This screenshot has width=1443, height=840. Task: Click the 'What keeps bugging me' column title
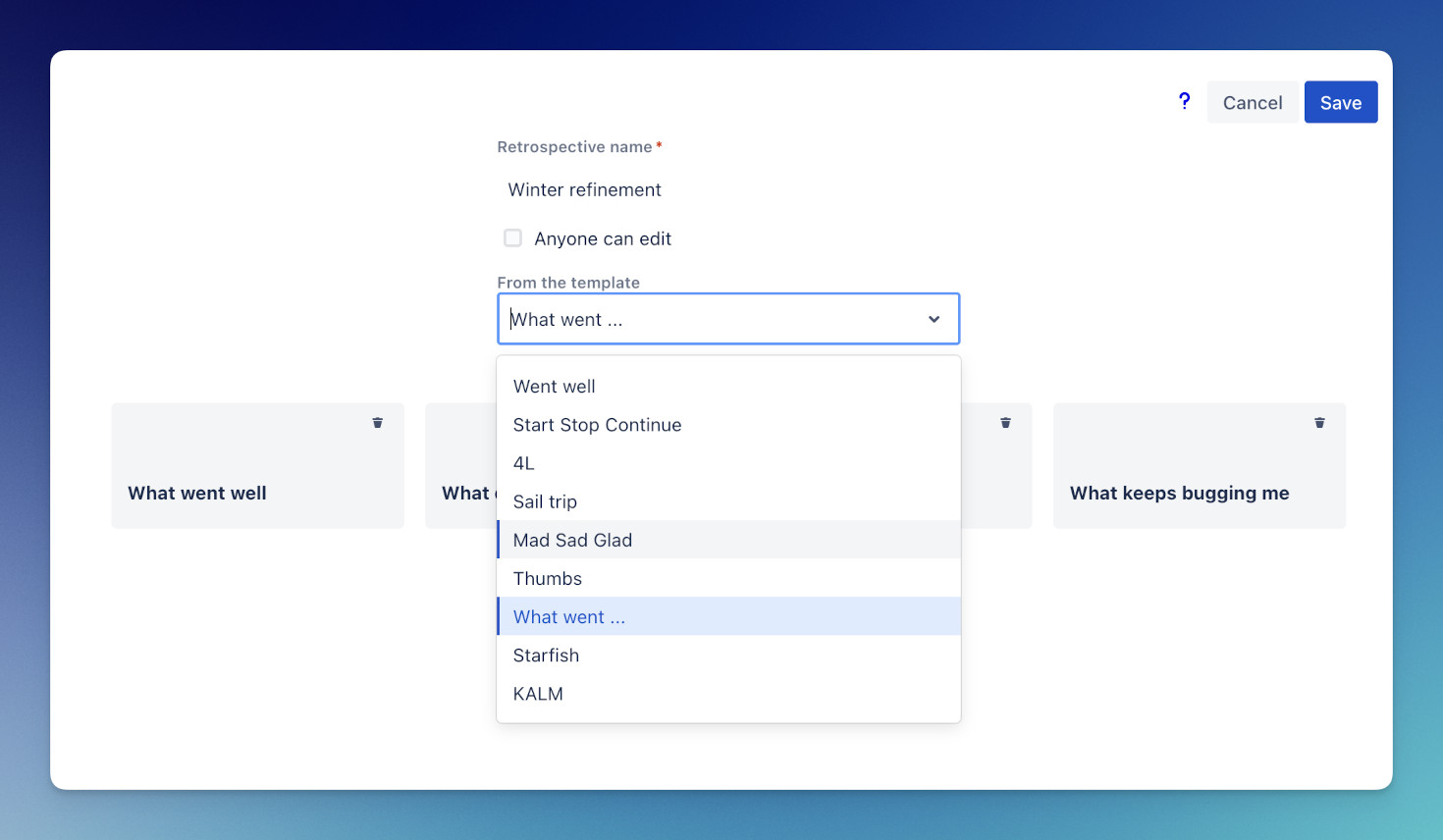click(1180, 493)
